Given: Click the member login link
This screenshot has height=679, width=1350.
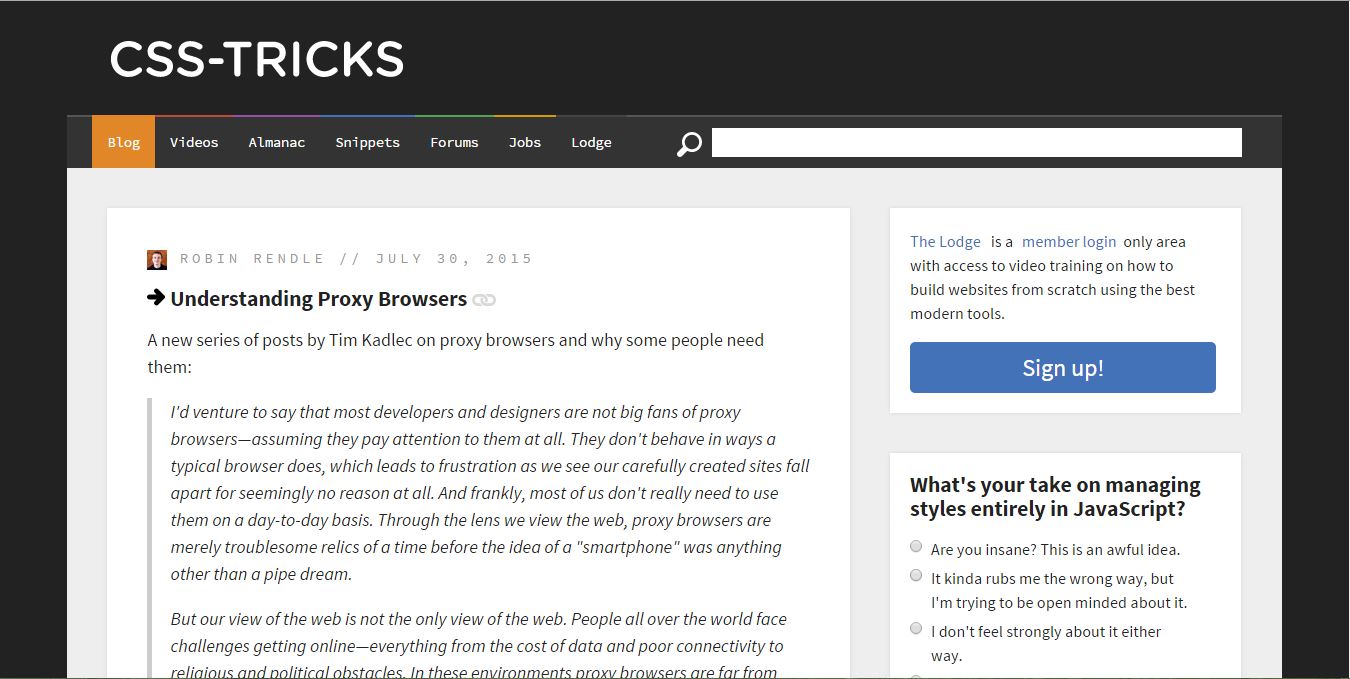Looking at the screenshot, I should click(x=1069, y=241).
